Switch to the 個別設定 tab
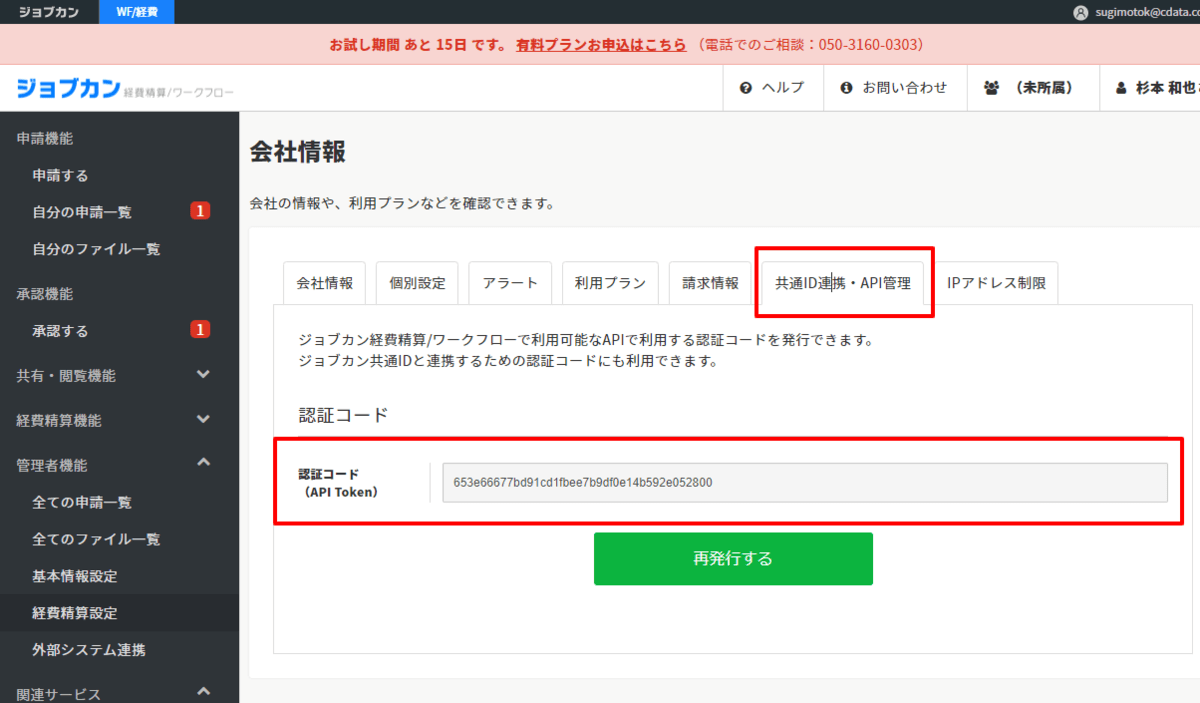Screen dimensions: 1200x703 (418, 283)
